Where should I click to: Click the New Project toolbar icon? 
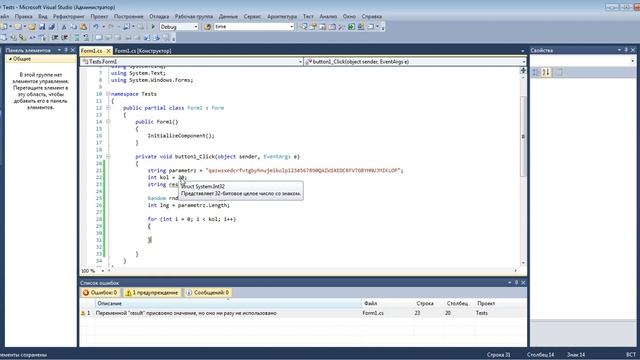tap(3, 27)
